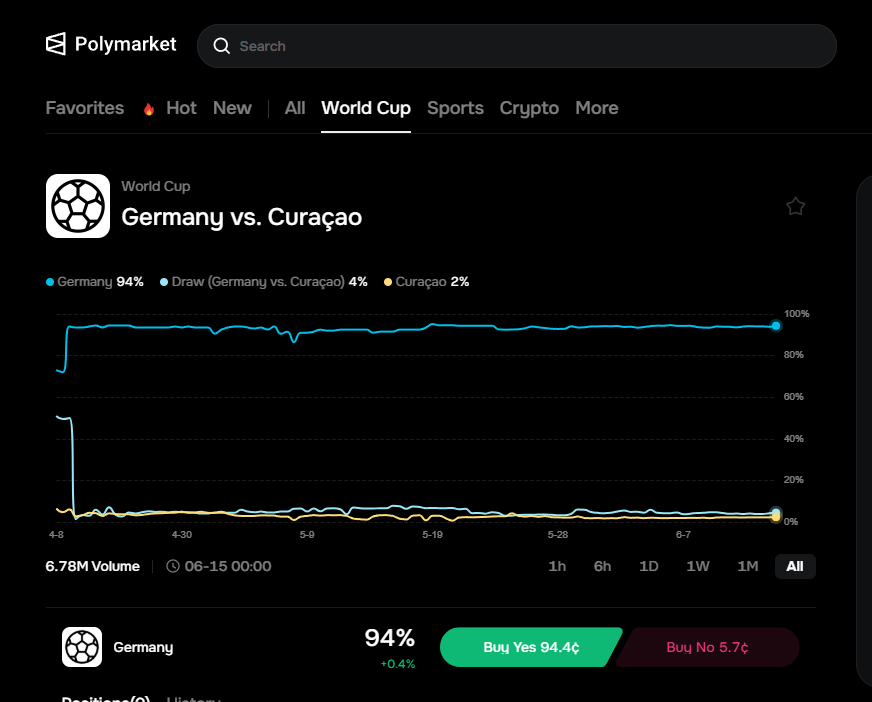This screenshot has width=872, height=702.
Task: Click the Germany outcome row name
Action: tap(143, 647)
